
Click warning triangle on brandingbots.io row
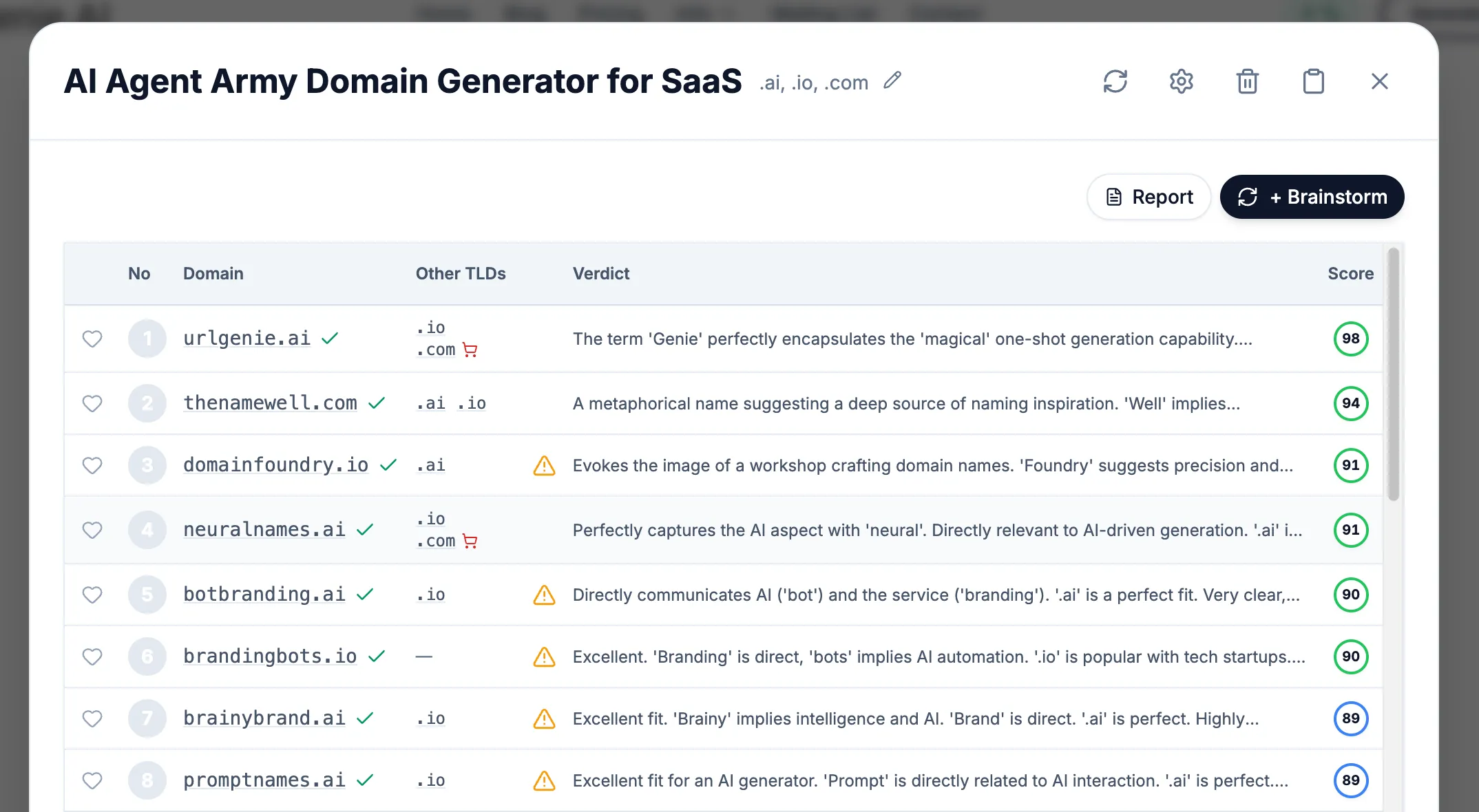click(x=544, y=657)
